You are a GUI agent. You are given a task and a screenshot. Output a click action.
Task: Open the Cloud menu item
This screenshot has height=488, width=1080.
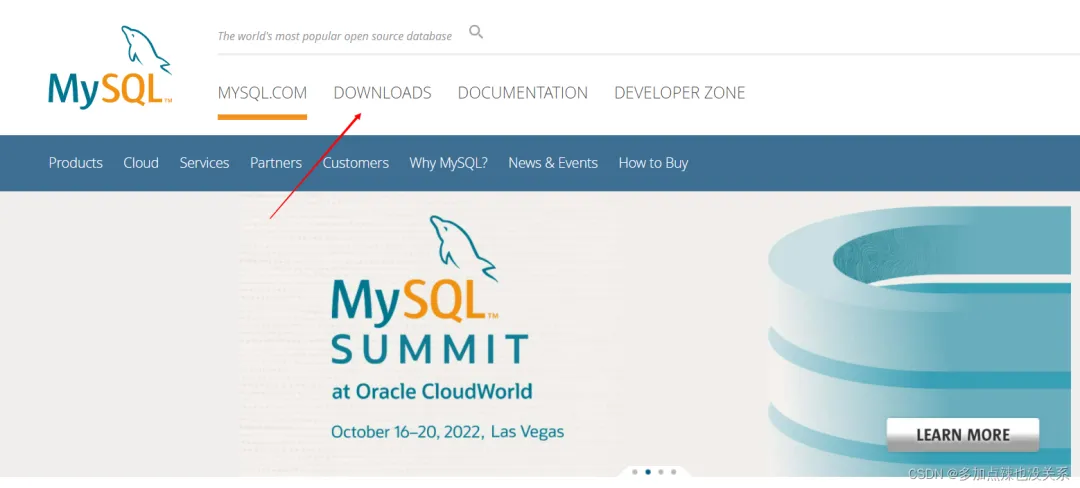click(141, 163)
